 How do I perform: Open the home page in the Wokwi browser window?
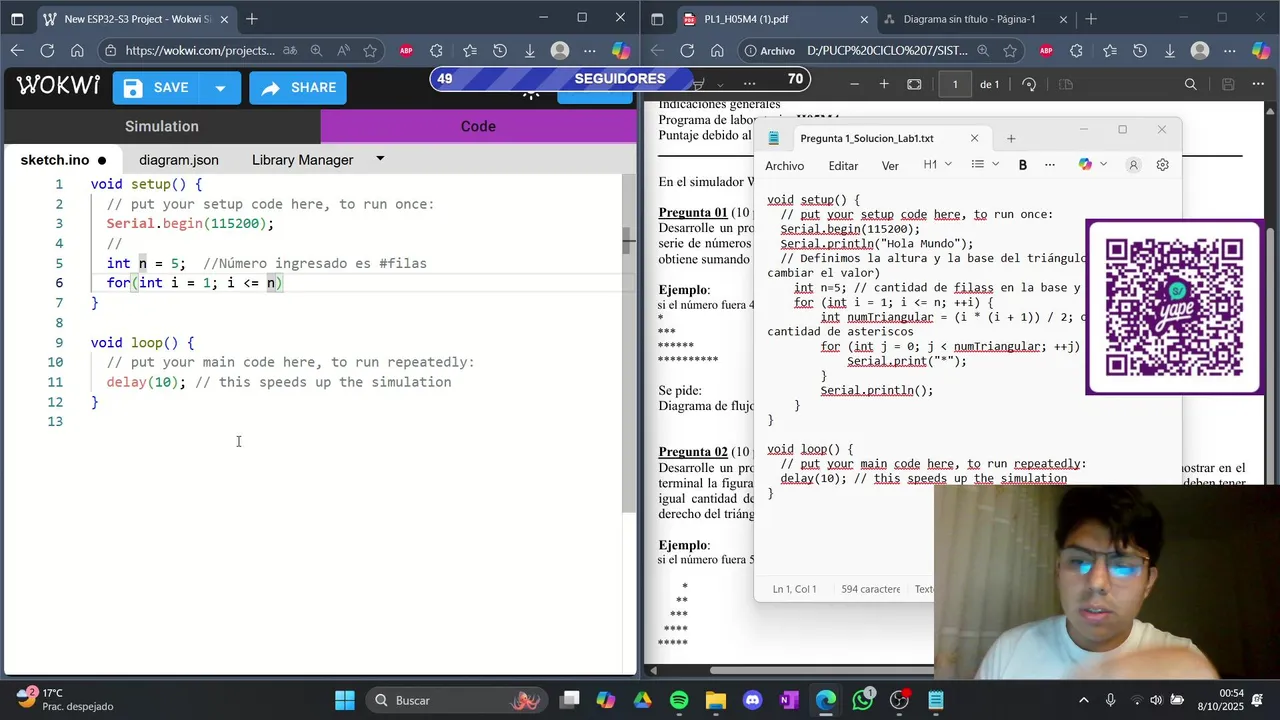tap(77, 51)
